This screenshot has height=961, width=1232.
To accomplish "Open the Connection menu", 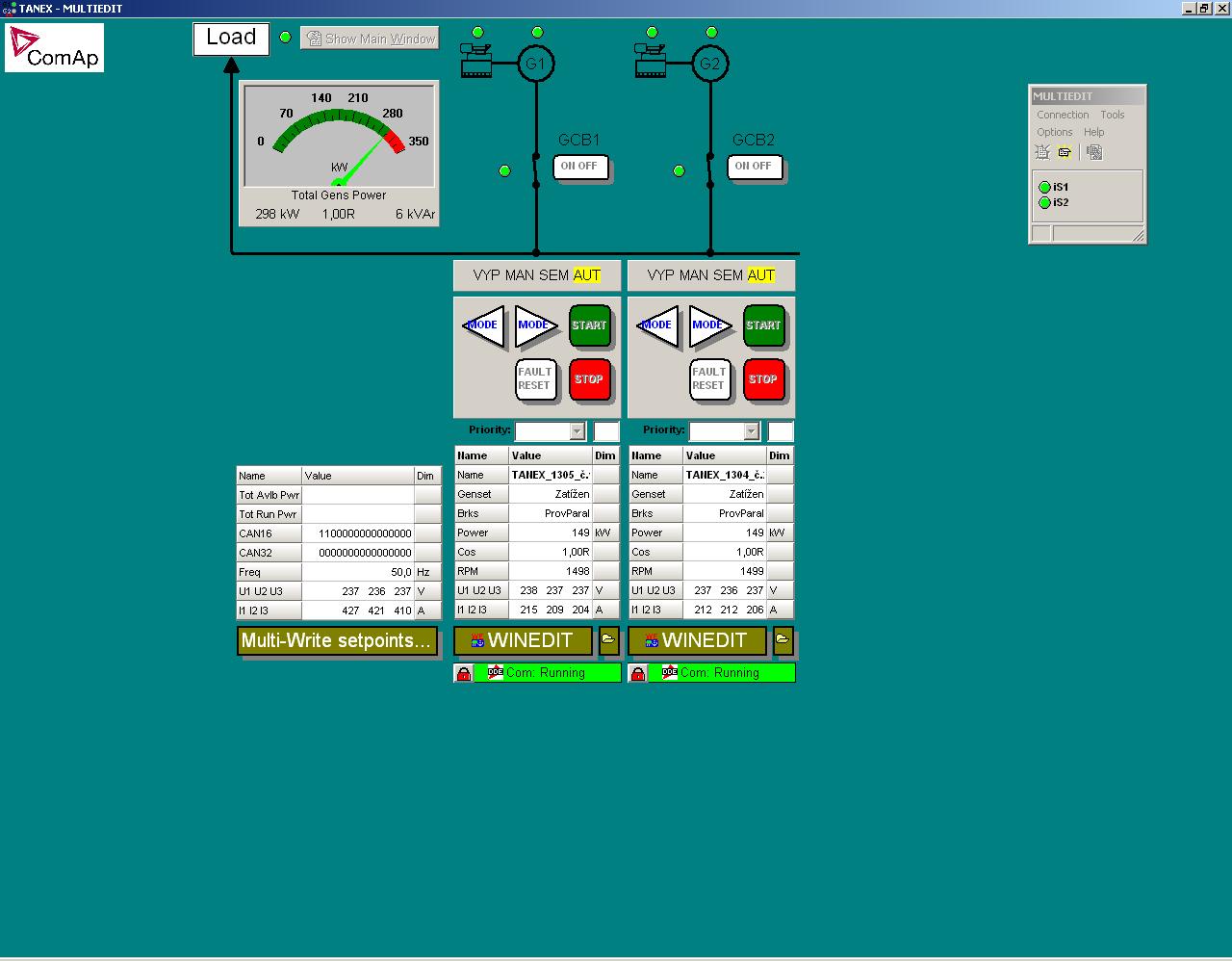I will 1063,115.
